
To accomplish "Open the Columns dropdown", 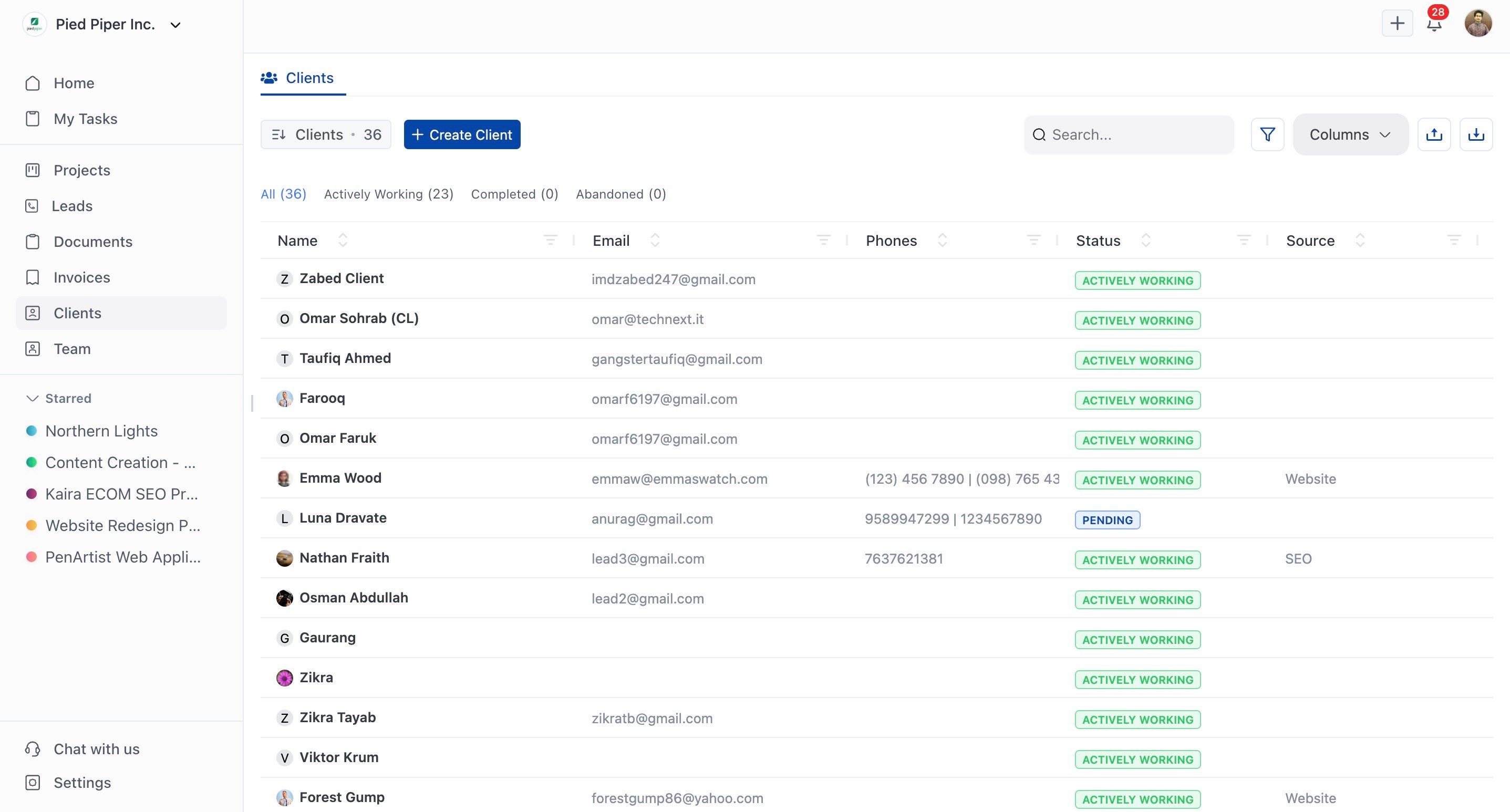I will pyautogui.click(x=1350, y=135).
